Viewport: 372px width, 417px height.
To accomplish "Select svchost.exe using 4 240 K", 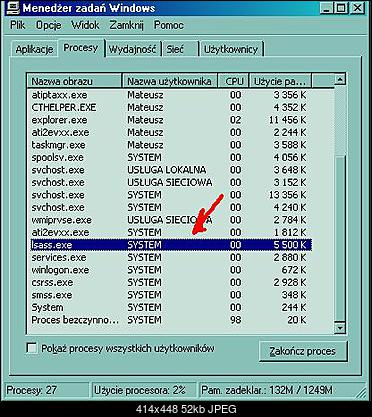I will [170, 207].
